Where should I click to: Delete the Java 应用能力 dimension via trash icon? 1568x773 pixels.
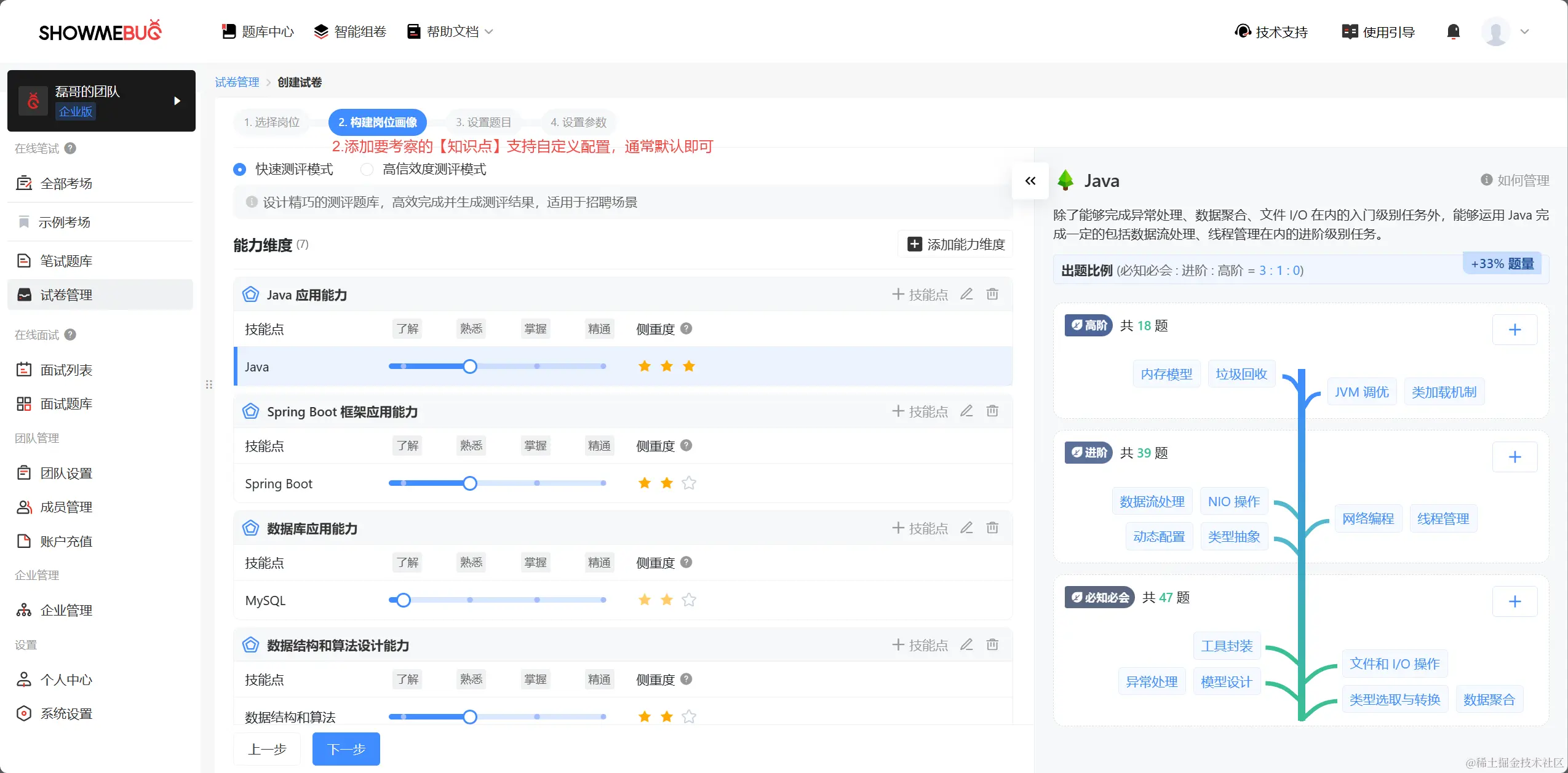tap(992, 295)
